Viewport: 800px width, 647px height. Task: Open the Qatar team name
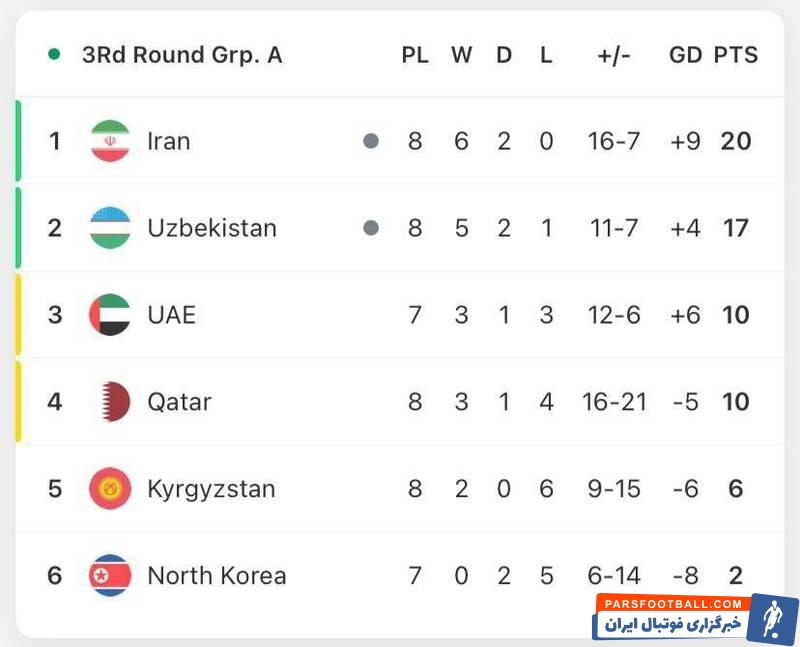click(179, 402)
